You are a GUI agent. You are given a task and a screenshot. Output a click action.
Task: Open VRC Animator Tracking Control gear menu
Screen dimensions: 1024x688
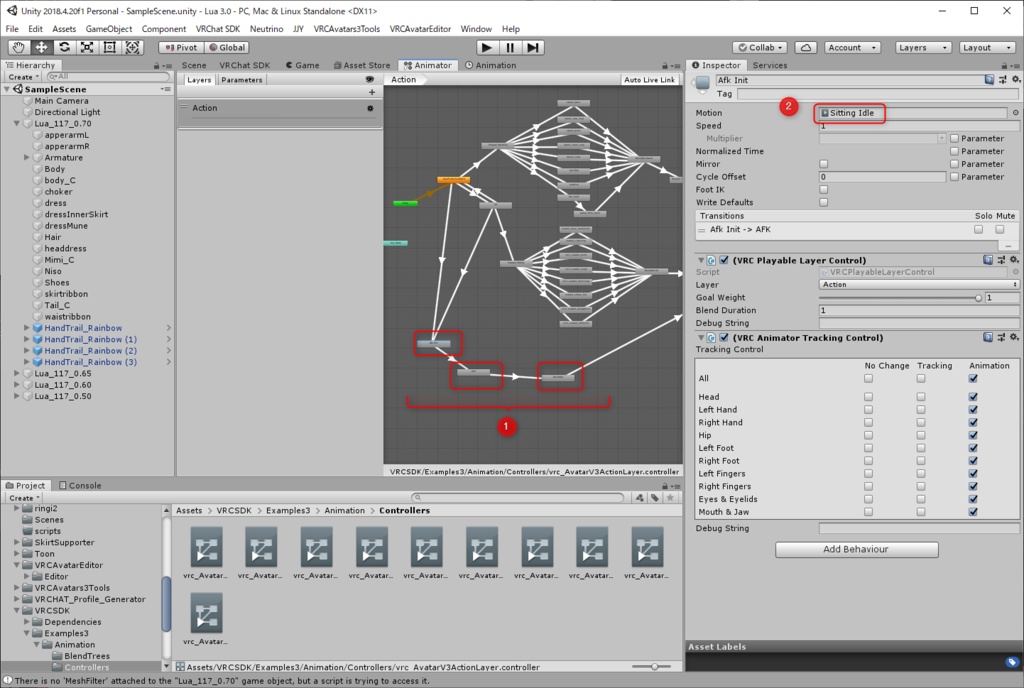(x=1014, y=337)
